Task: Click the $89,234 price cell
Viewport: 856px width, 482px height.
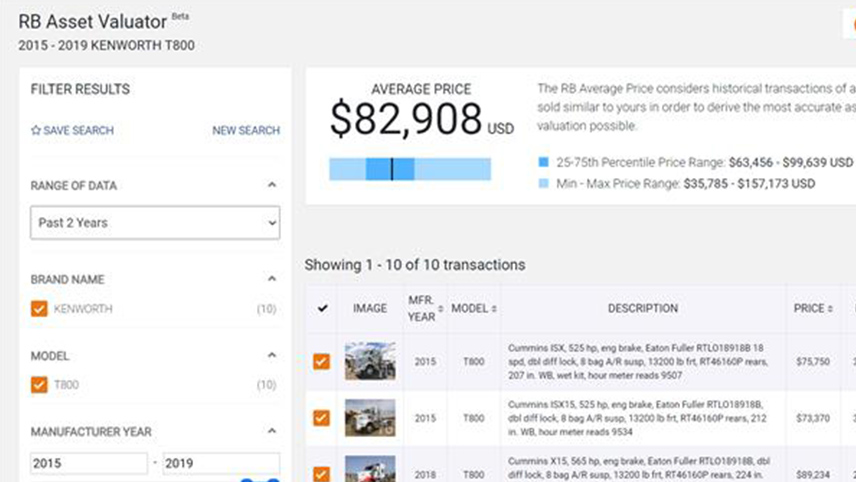Action: [813, 475]
